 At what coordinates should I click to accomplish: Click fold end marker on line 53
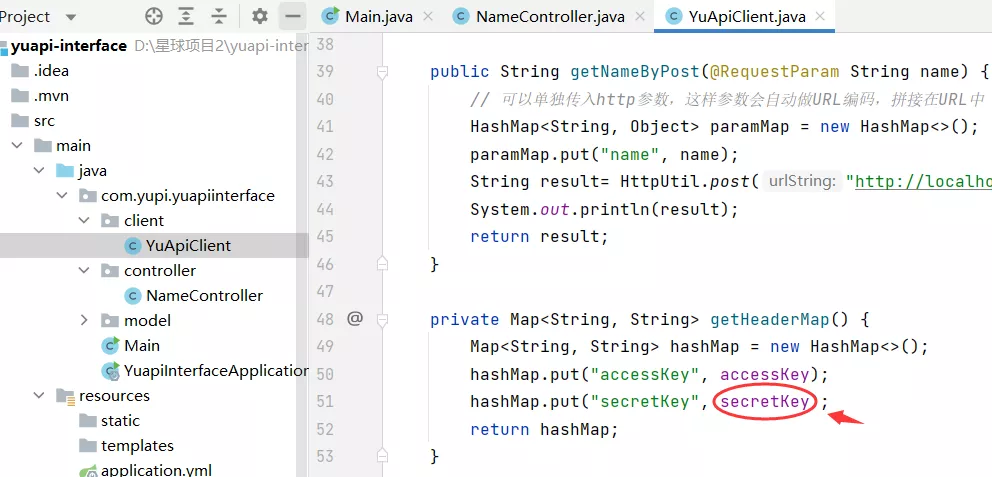[x=381, y=455]
